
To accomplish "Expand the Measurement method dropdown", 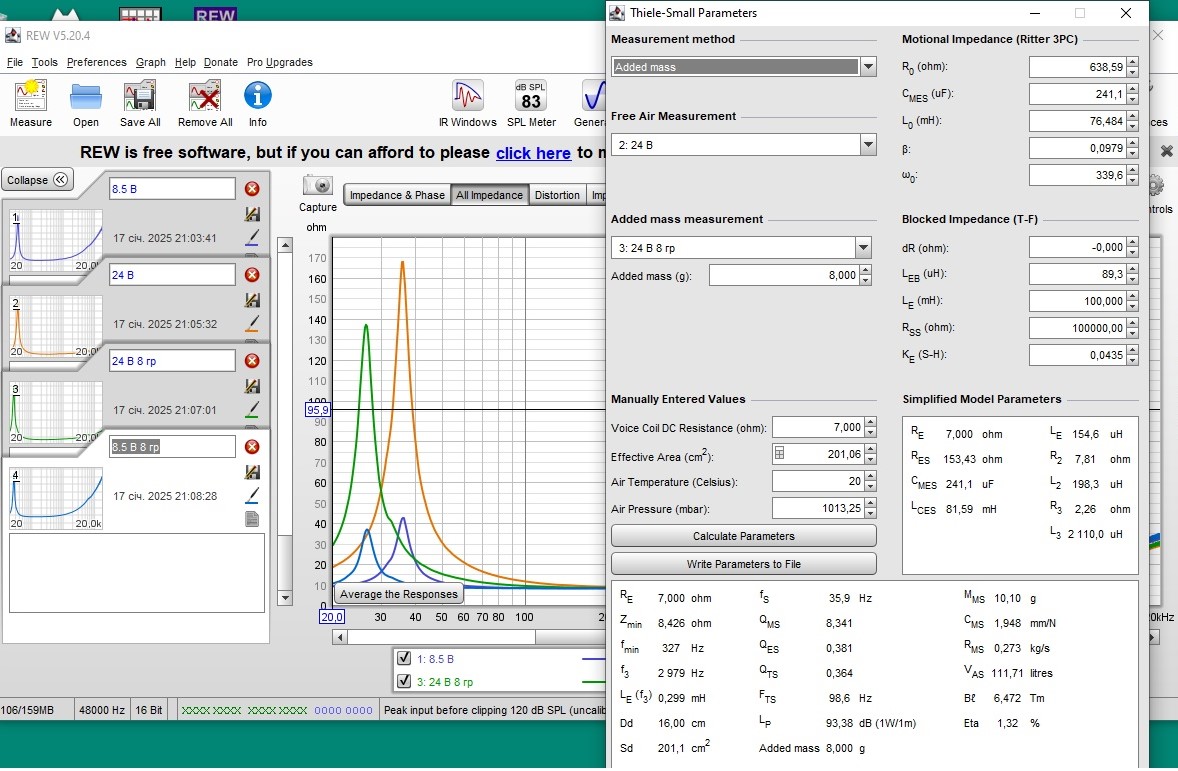I will (868, 67).
